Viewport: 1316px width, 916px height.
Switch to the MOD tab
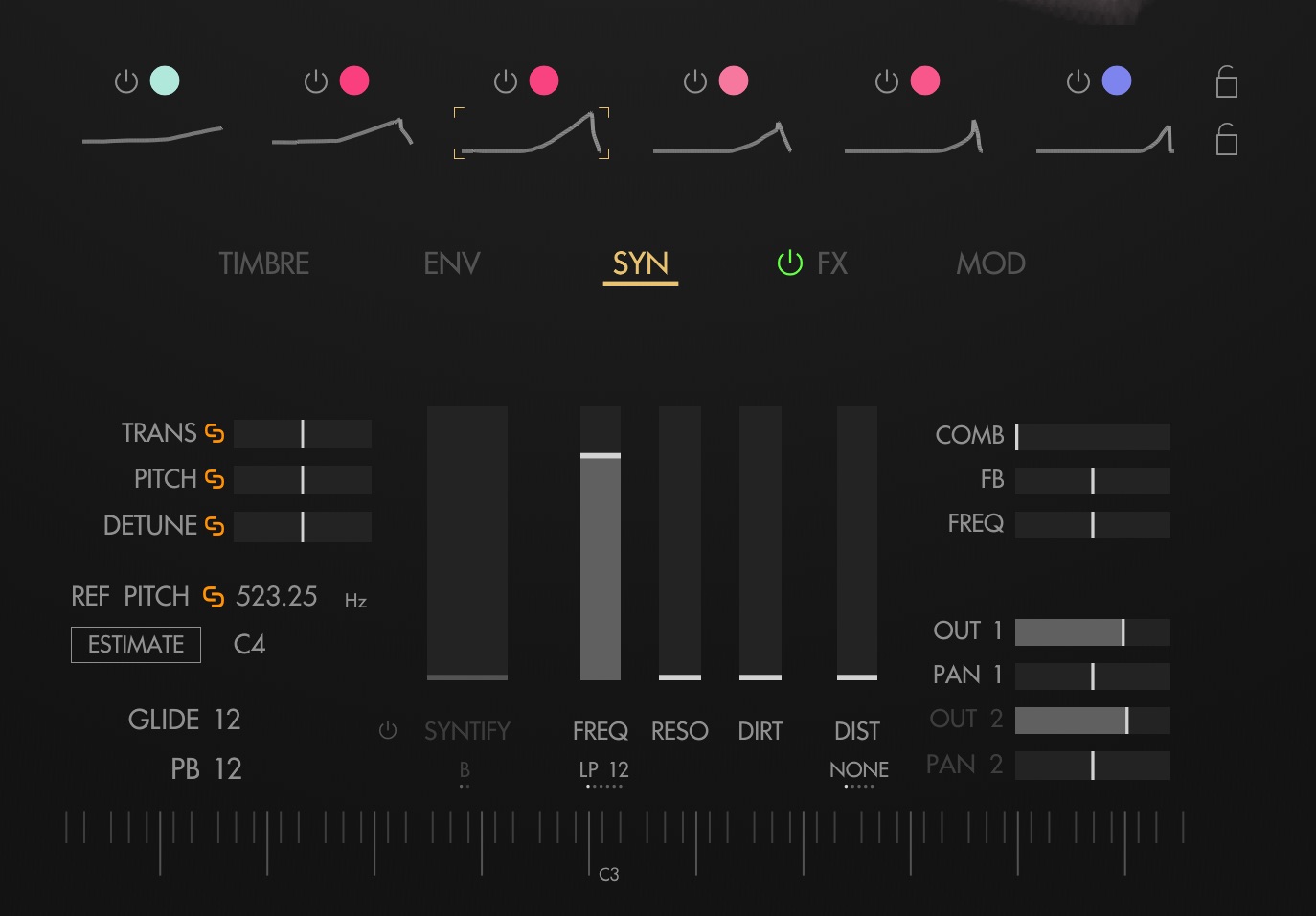pos(990,263)
